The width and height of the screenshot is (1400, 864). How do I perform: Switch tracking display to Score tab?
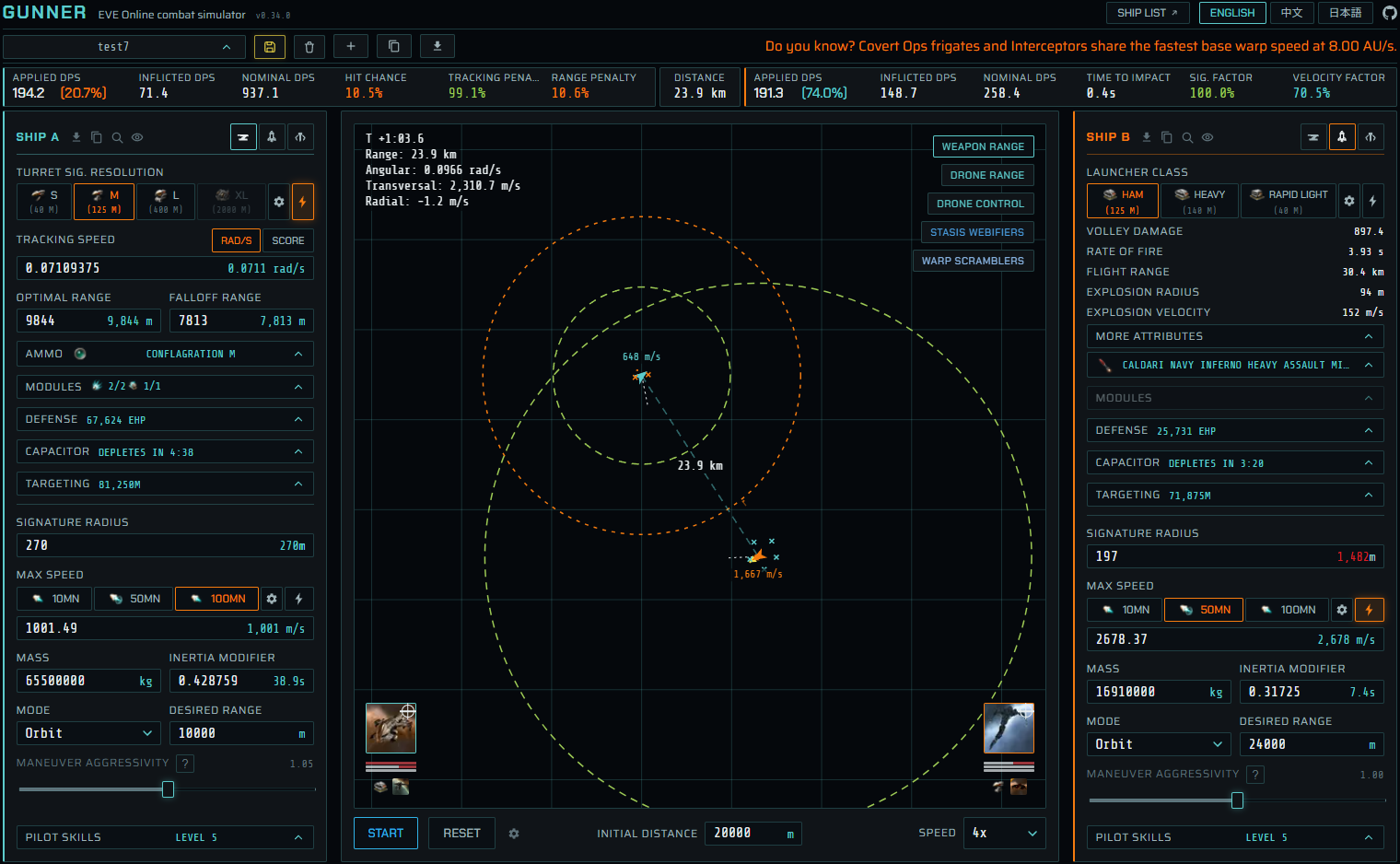click(288, 240)
